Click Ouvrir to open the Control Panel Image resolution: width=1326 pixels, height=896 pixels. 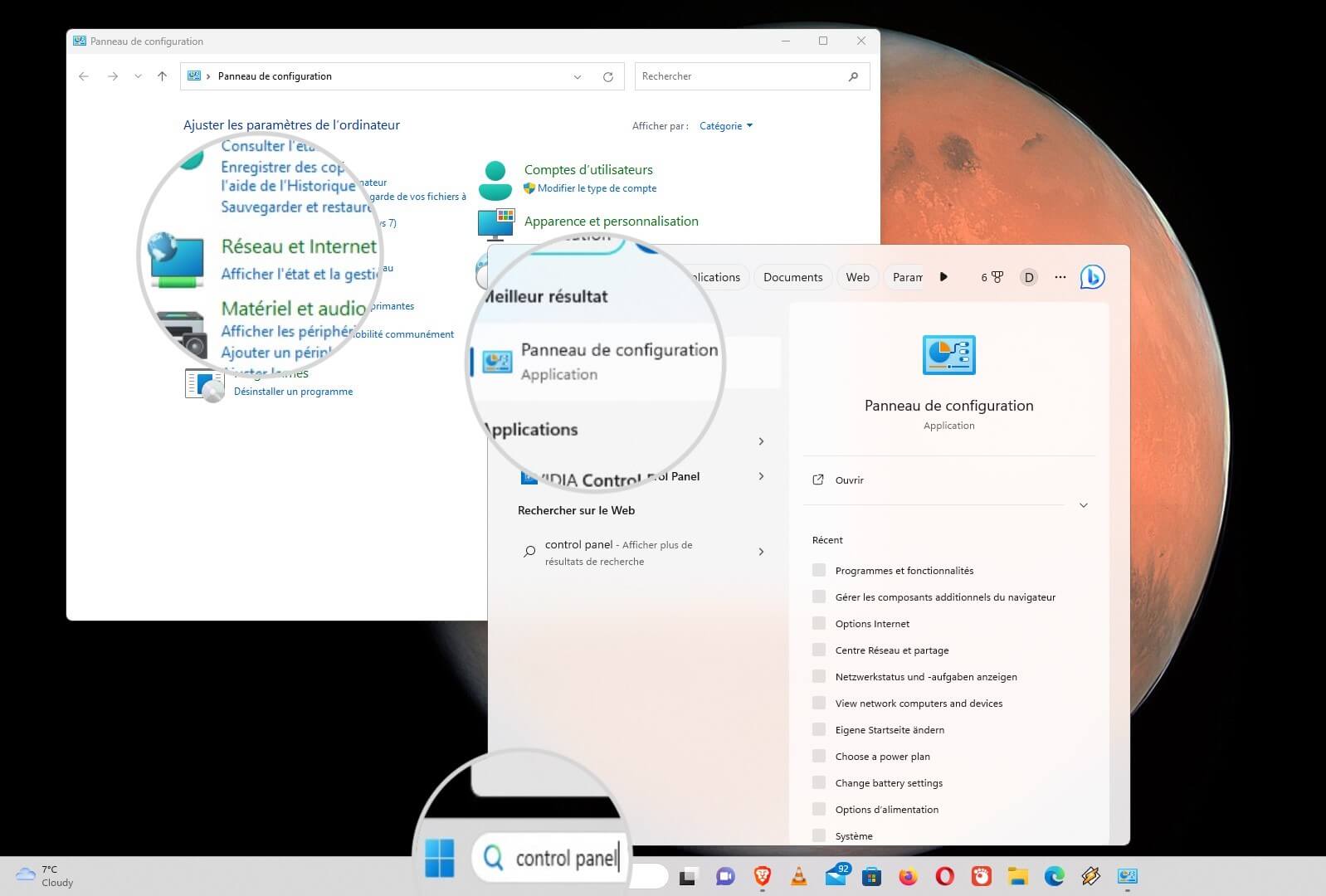pos(850,480)
